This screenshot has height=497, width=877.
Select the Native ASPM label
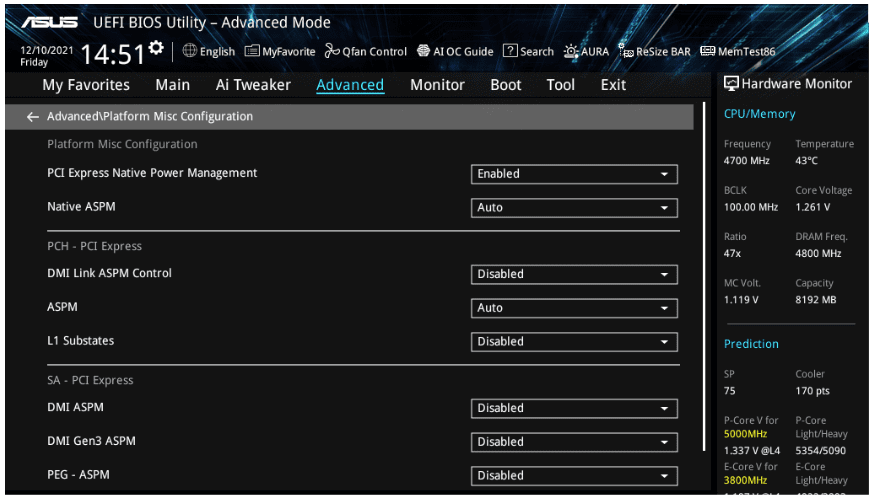[81, 206]
